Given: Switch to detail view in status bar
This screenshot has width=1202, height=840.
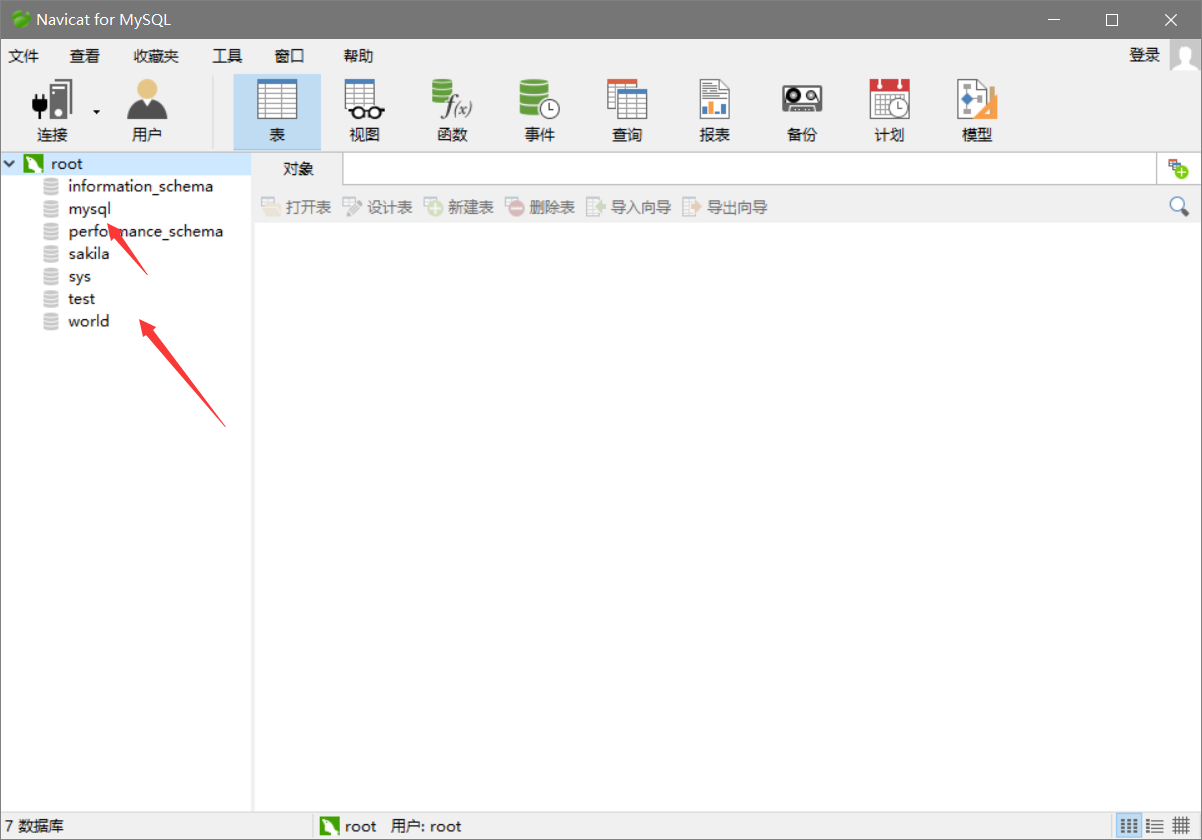Looking at the screenshot, I should pos(1181,826).
